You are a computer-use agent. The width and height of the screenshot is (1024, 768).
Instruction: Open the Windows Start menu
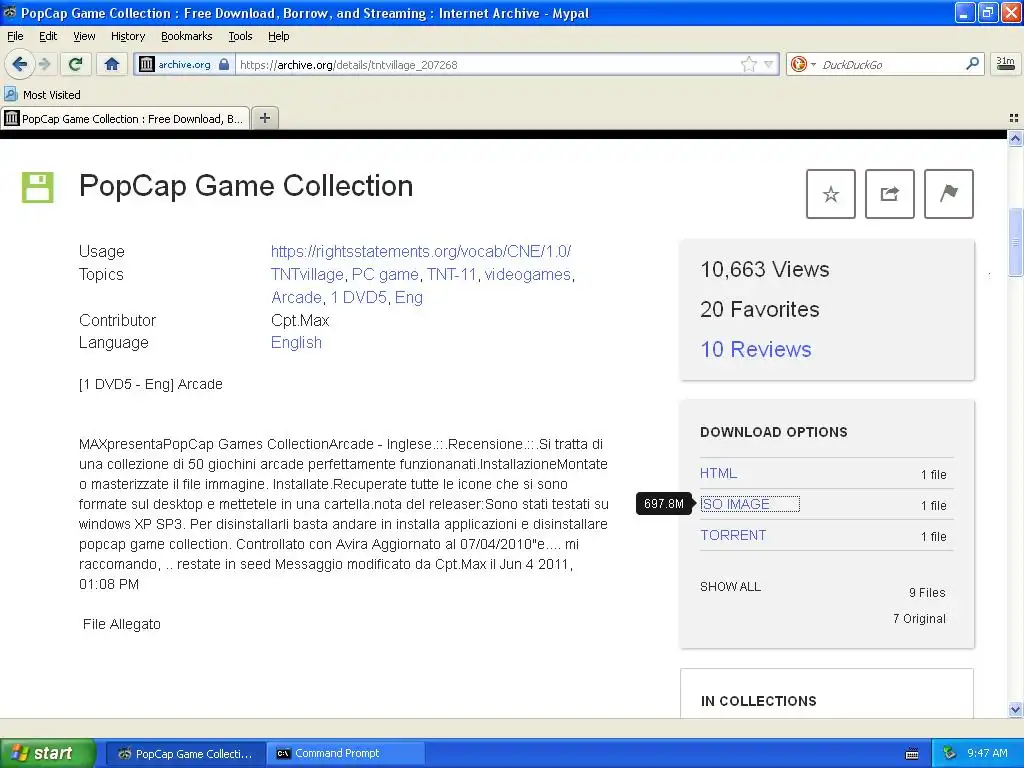pyautogui.click(x=48, y=754)
